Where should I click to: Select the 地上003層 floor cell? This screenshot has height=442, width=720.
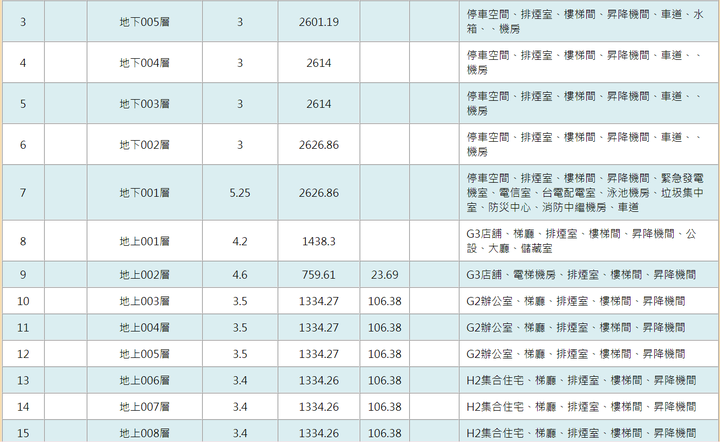(x=145, y=301)
